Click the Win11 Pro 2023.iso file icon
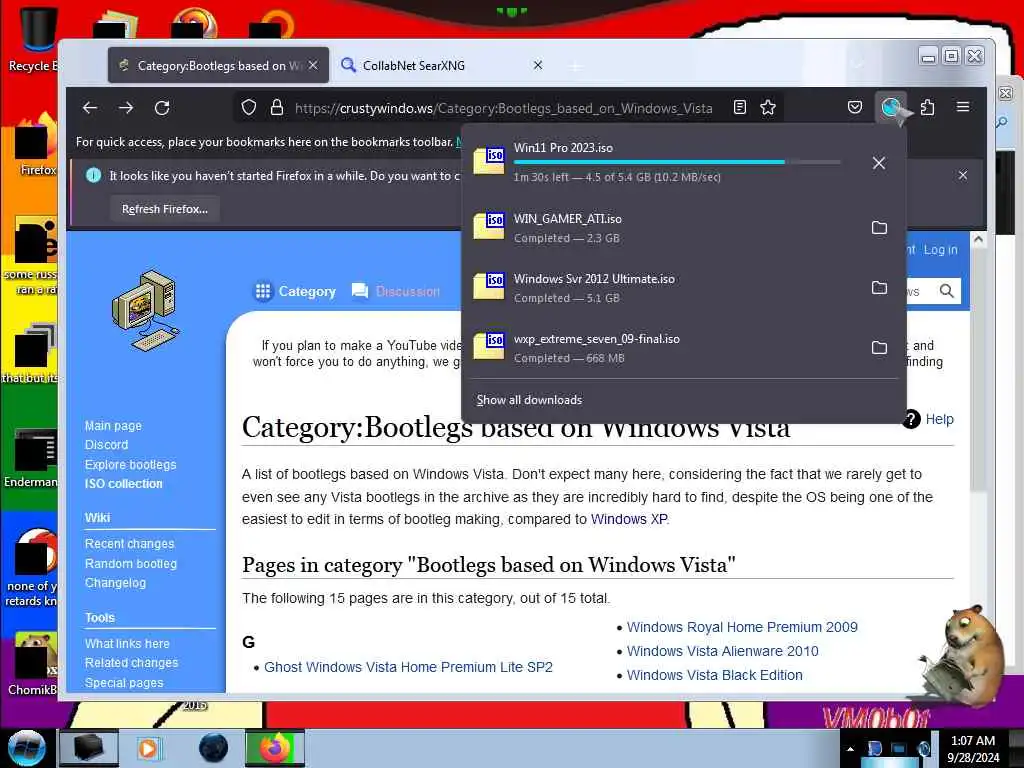 pos(489,161)
